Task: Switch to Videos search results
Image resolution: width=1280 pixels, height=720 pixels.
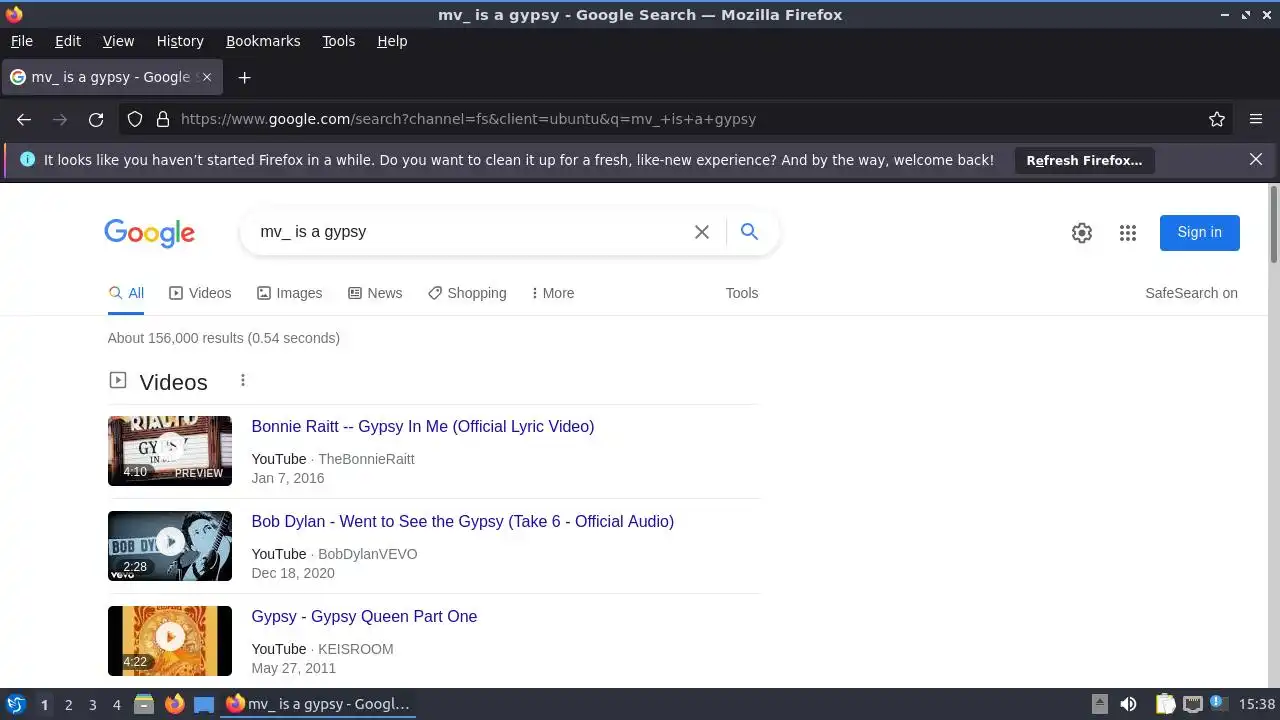Action: pos(200,293)
